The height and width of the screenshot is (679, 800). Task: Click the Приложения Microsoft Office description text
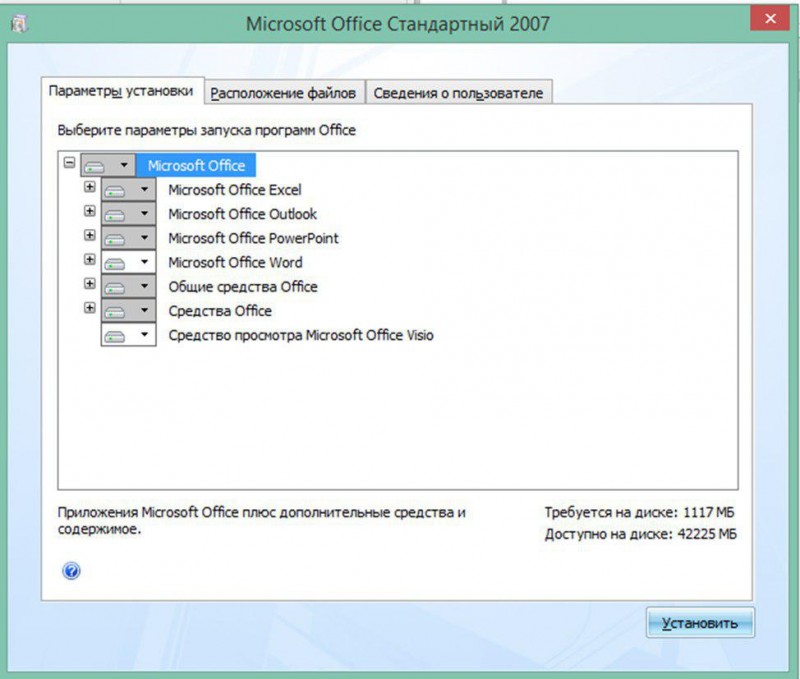(262, 520)
